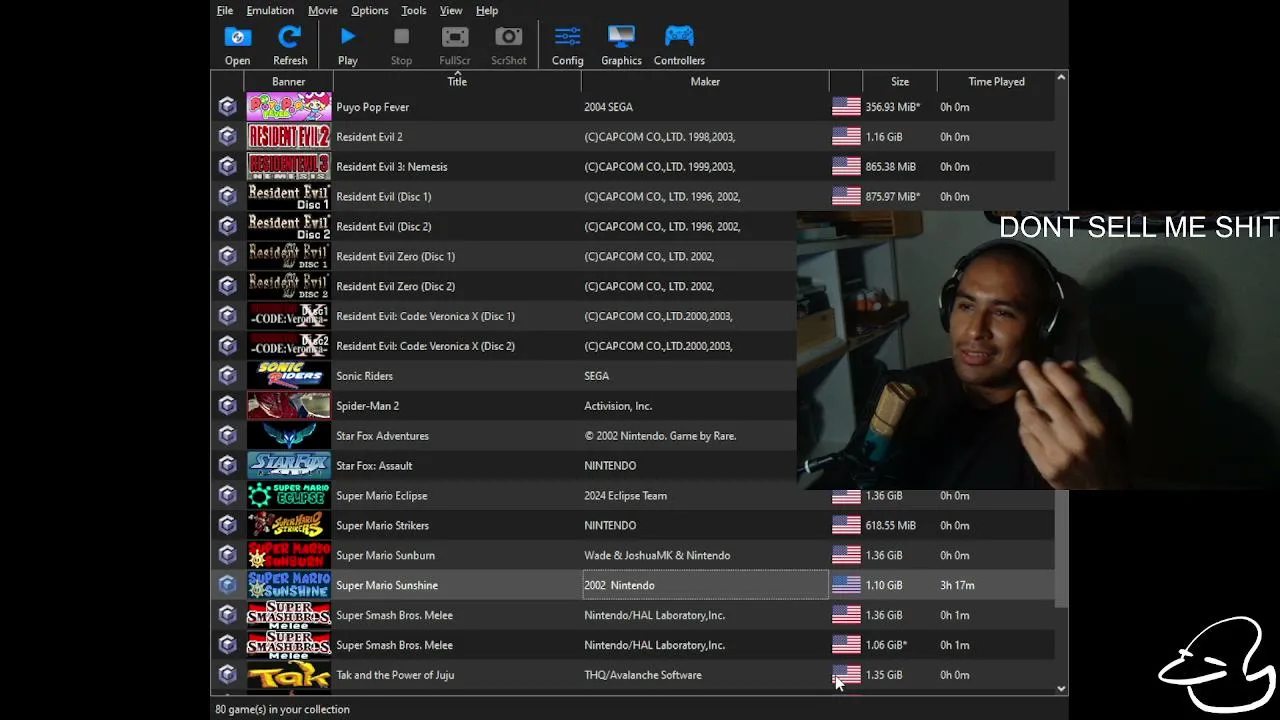This screenshot has width=1280, height=720.
Task: Select the Star Fox: Assault banner image
Action: click(x=289, y=466)
